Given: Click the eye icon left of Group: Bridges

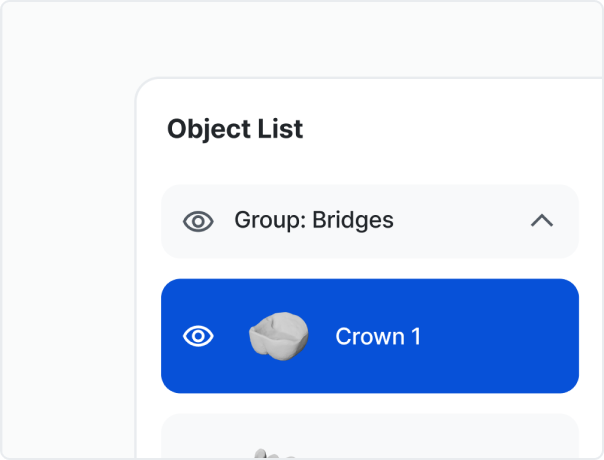Looking at the screenshot, I should click(x=199, y=221).
